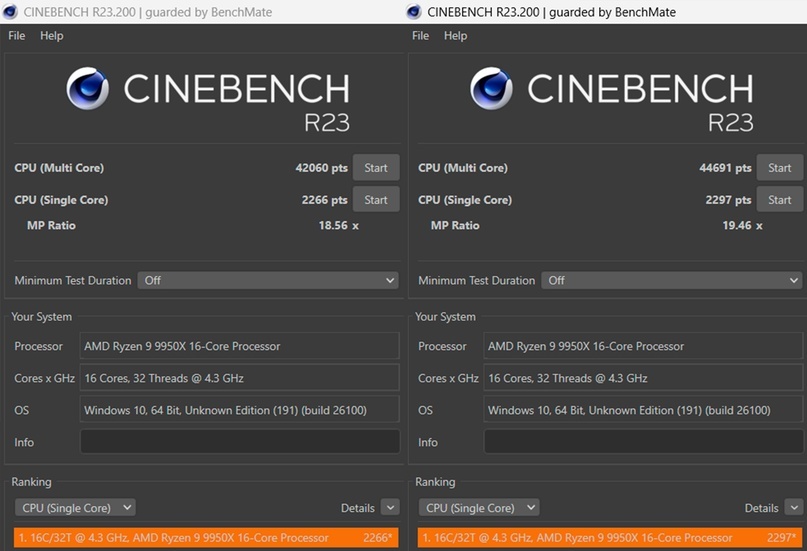The height and width of the screenshot is (551, 807).
Task: Select the orange ranking entry scoring 2266
Action: click(x=206, y=538)
